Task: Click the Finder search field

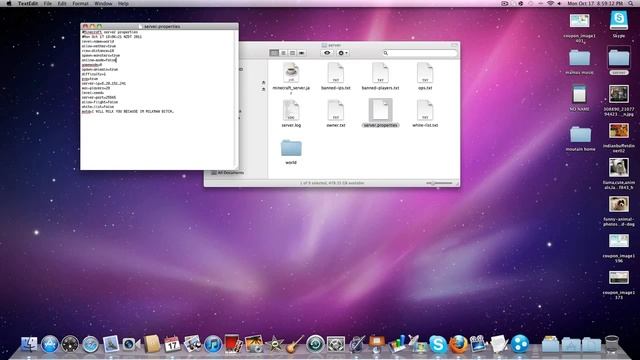Action: [x=420, y=53]
